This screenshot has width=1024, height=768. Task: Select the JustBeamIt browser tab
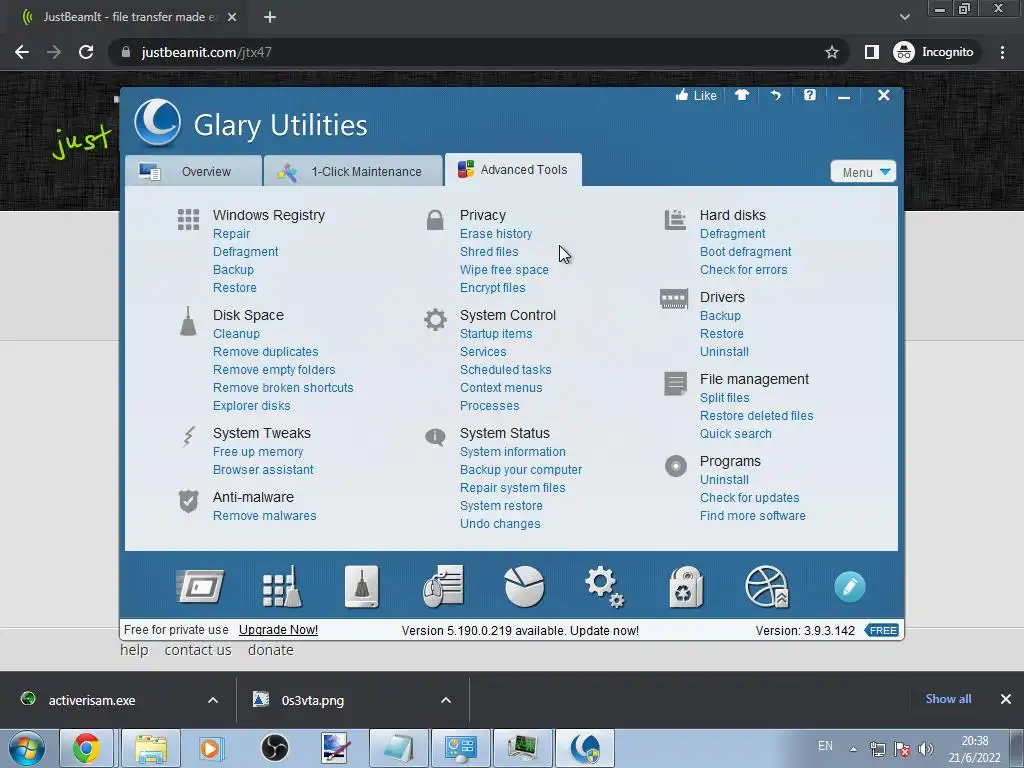129,17
